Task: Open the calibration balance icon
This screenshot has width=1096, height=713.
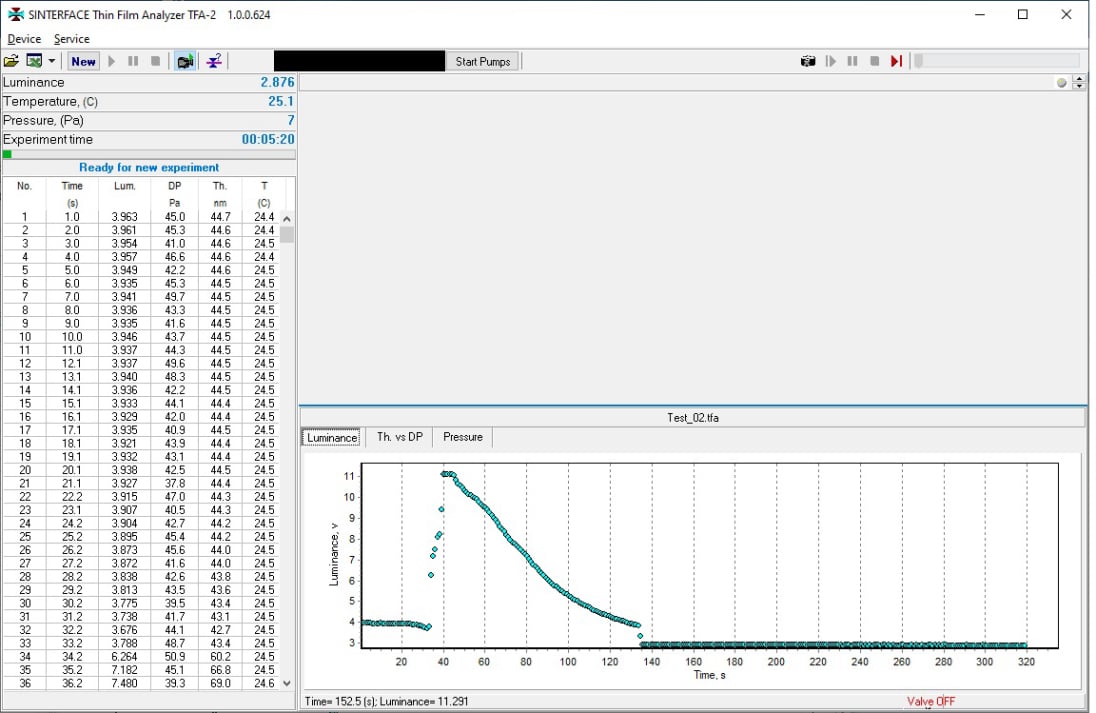Action: 214,62
